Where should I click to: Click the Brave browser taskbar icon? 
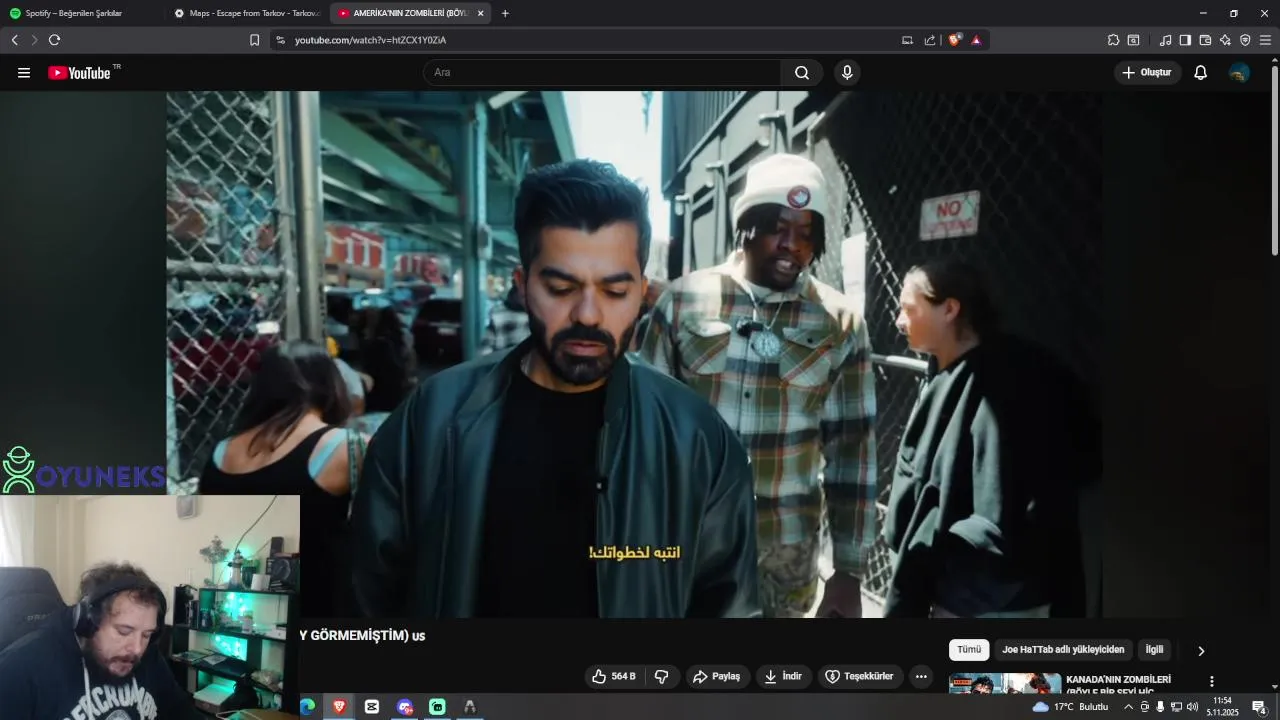pos(339,706)
